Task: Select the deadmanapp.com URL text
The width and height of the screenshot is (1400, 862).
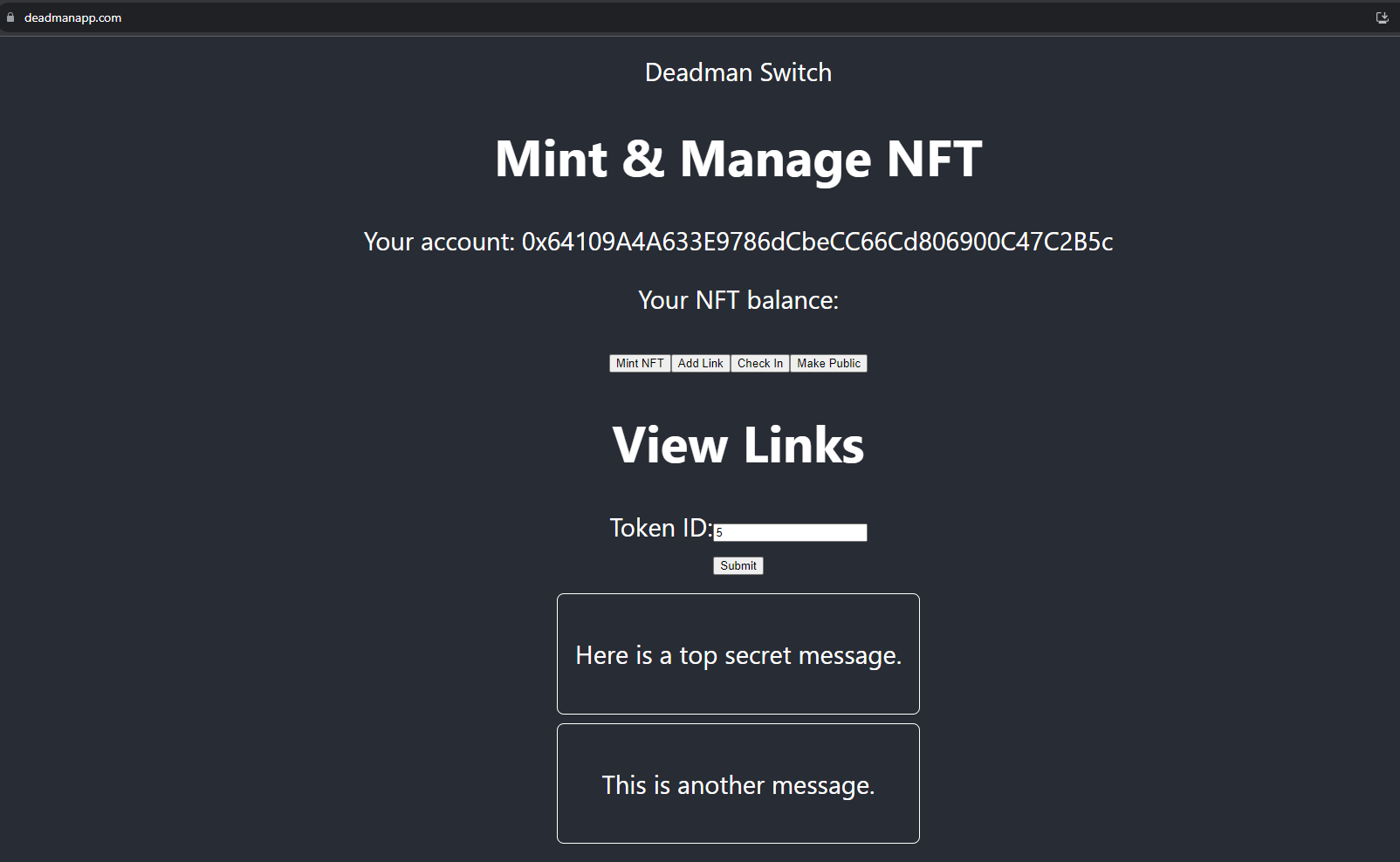Action: (72, 17)
